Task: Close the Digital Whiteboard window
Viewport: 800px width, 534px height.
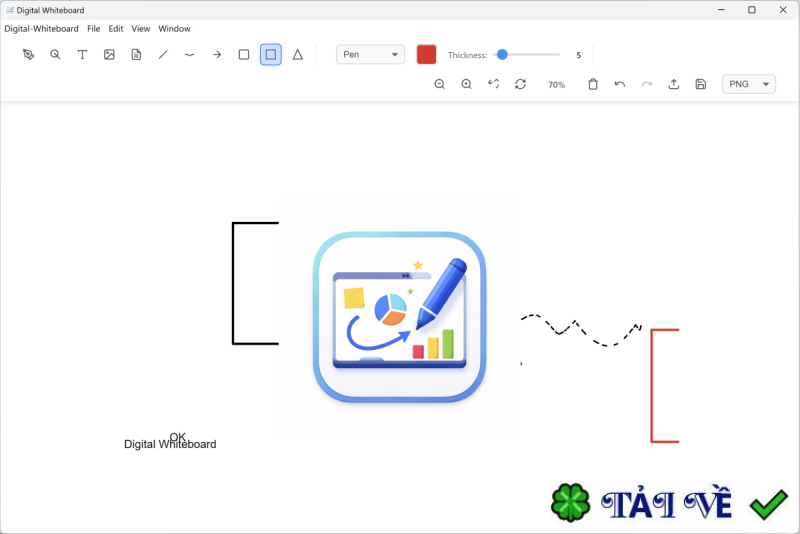Action: 783,10
